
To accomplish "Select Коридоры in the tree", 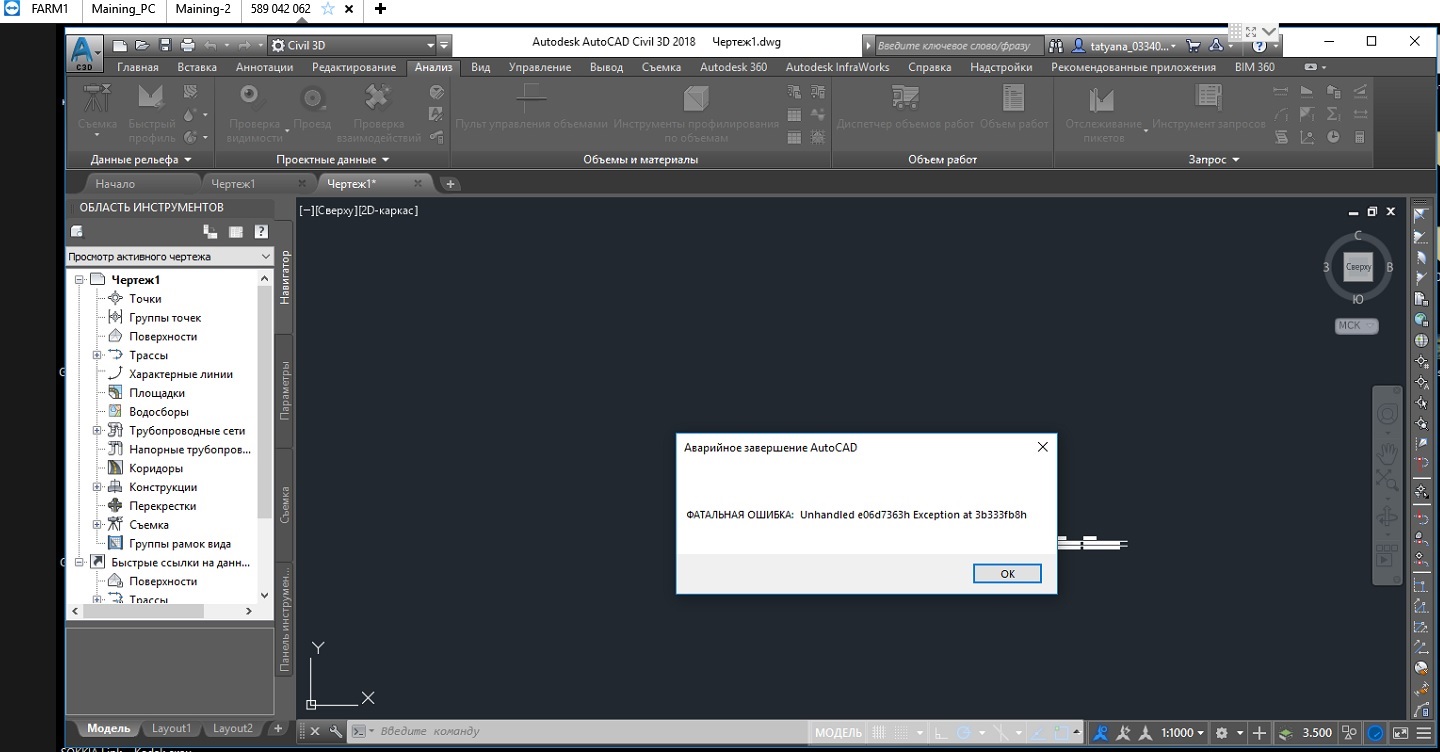I will pos(156,468).
